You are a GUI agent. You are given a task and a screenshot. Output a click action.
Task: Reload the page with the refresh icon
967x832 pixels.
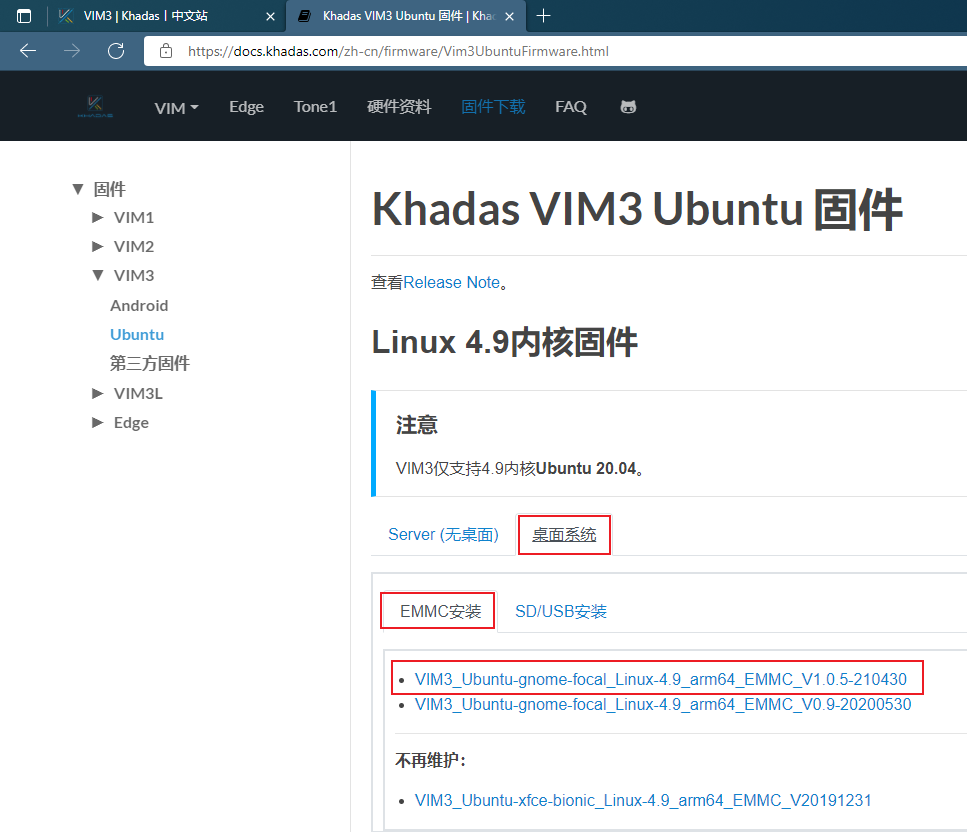point(115,50)
